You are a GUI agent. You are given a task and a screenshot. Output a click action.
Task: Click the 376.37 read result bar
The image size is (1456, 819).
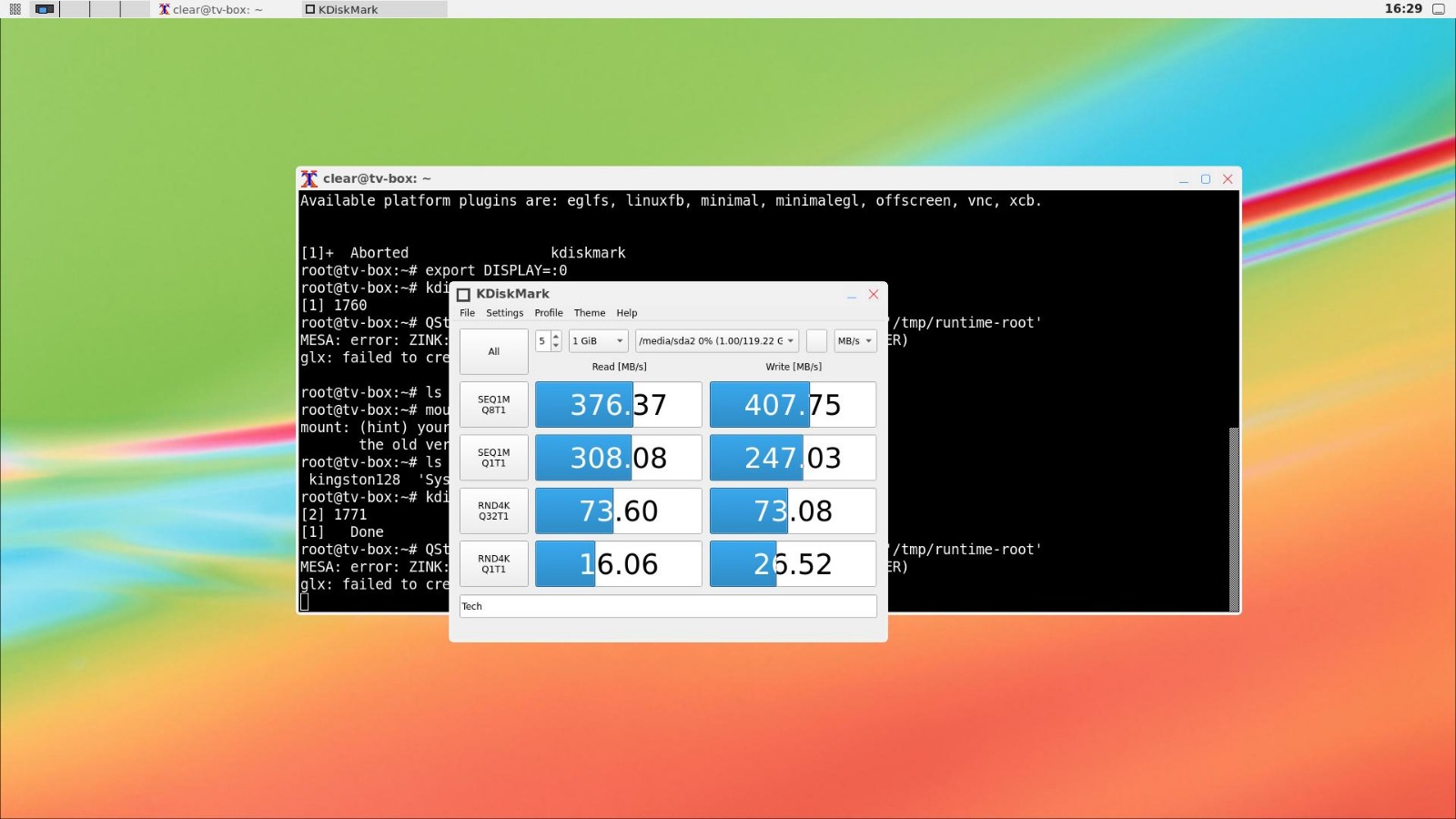point(619,405)
